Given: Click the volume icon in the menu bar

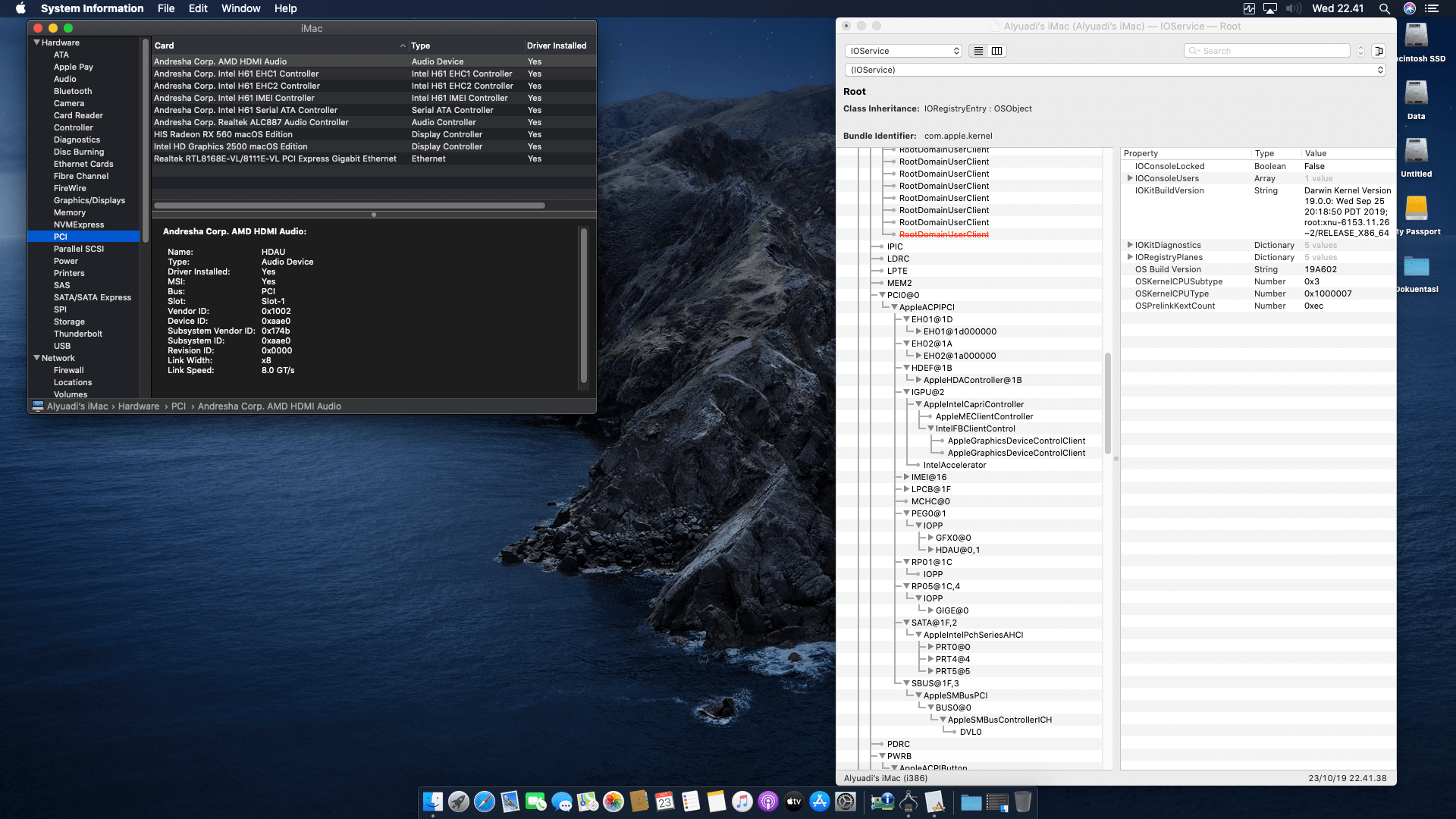Looking at the screenshot, I should 1291,8.
